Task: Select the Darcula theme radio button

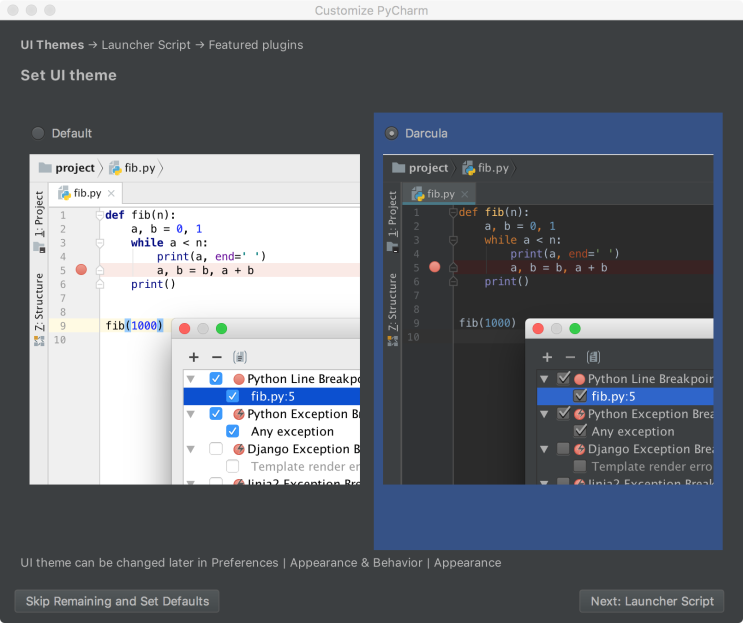Action: coord(391,133)
